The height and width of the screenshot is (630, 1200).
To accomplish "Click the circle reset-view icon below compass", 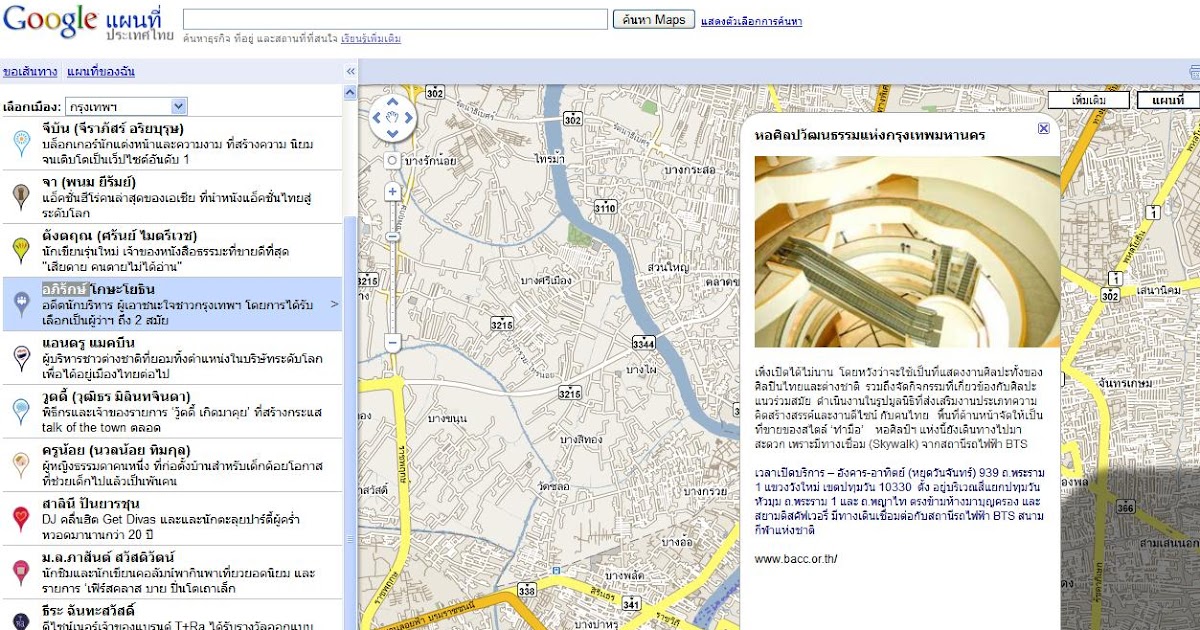I will 392,161.
